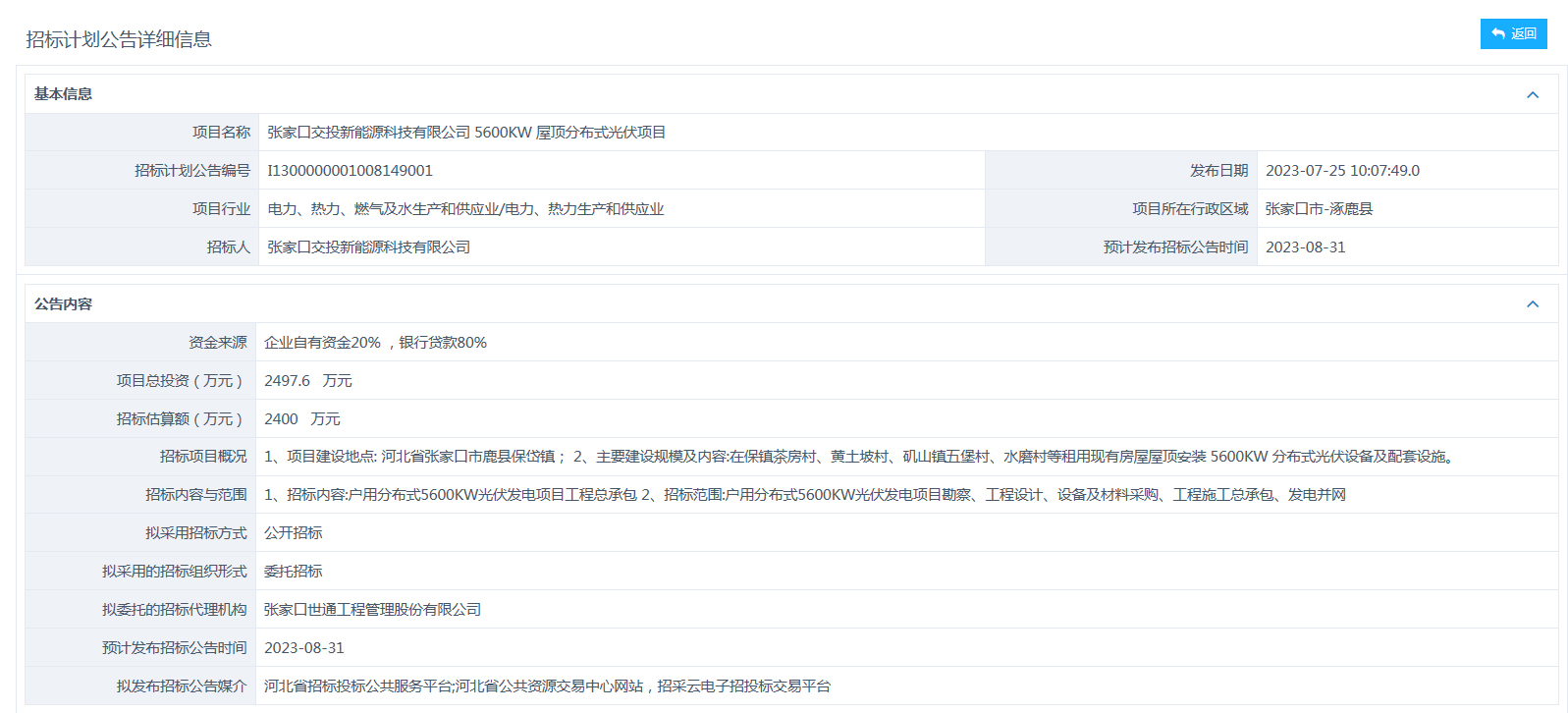Viewport: 1568px width, 713px height.
Task: Click the 公开招标 value
Action: [293, 533]
